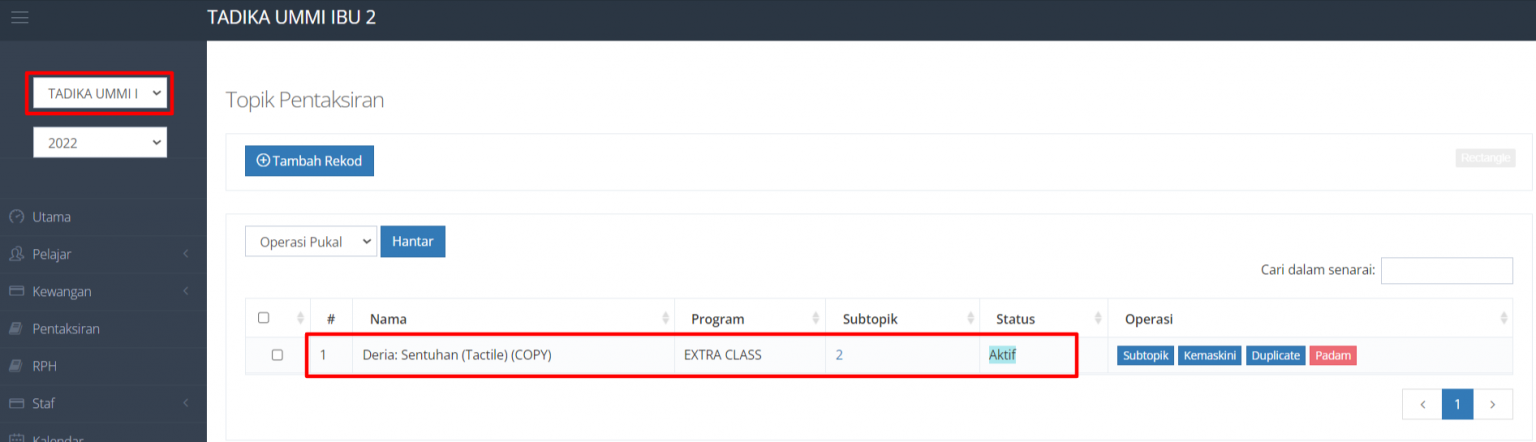Open the TADIKA UMMI school dropdown
Screen dimensions: 1536x442
(100, 93)
